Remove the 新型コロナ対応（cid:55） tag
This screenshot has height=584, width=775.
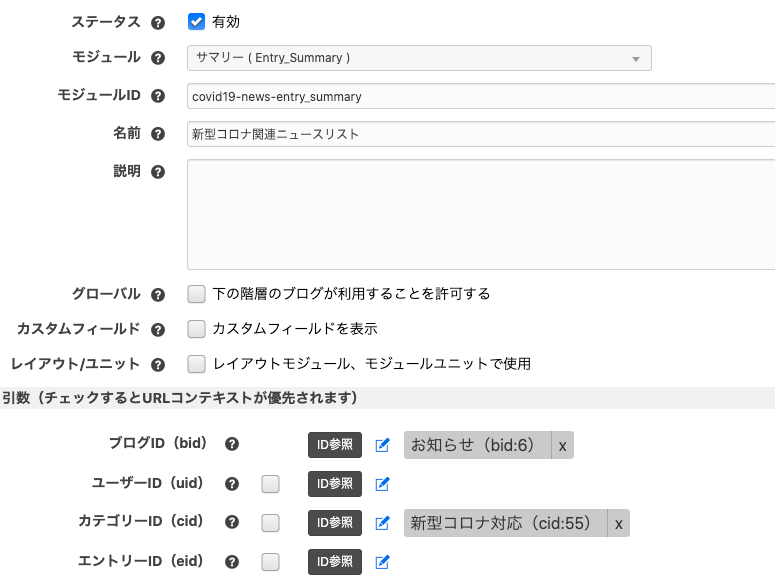618,523
